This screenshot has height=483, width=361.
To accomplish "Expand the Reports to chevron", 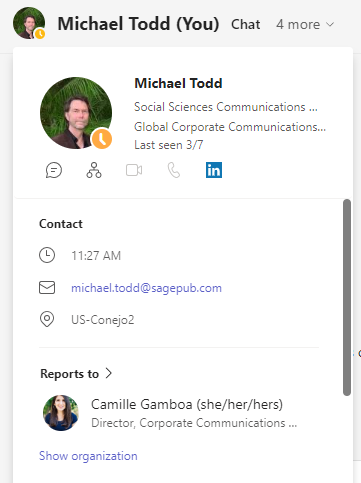I will tap(108, 373).
